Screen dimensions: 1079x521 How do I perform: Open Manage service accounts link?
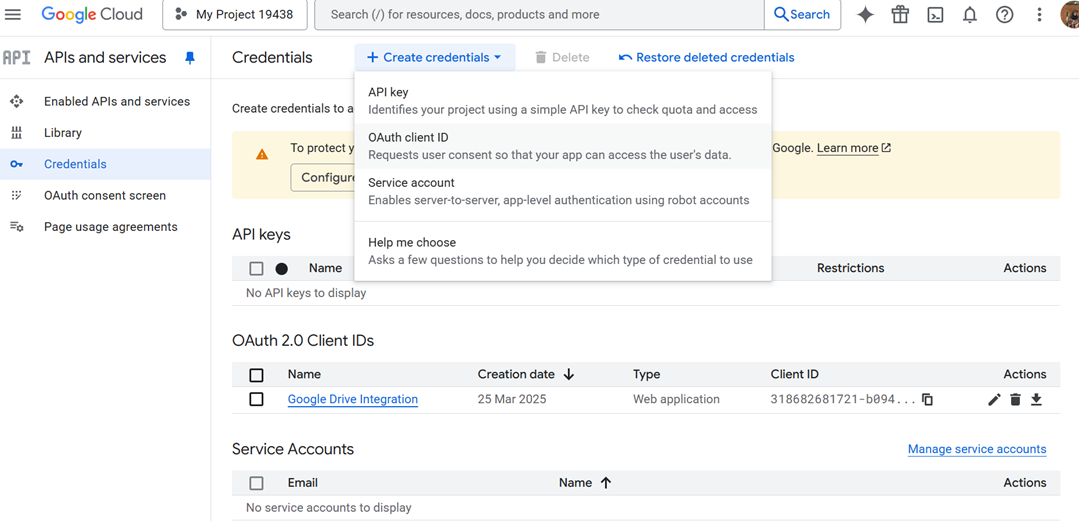click(976, 450)
